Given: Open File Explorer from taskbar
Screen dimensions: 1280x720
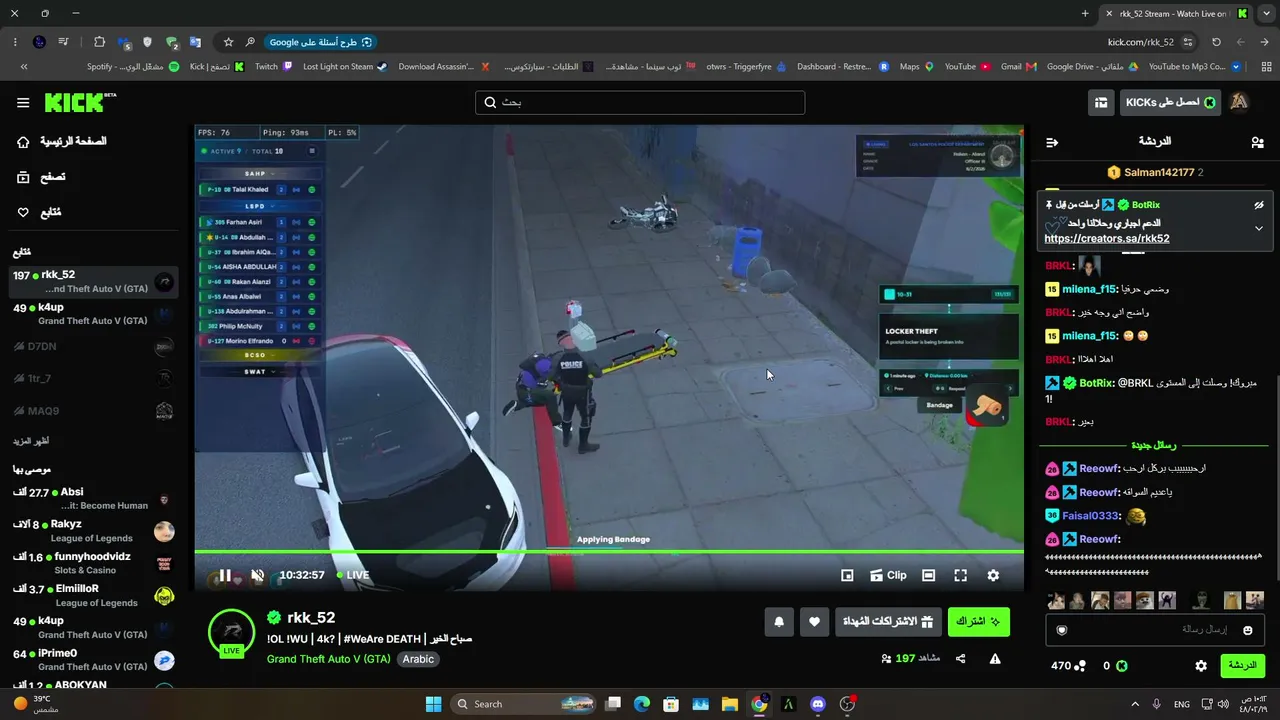Looking at the screenshot, I should pyautogui.click(x=729, y=704).
